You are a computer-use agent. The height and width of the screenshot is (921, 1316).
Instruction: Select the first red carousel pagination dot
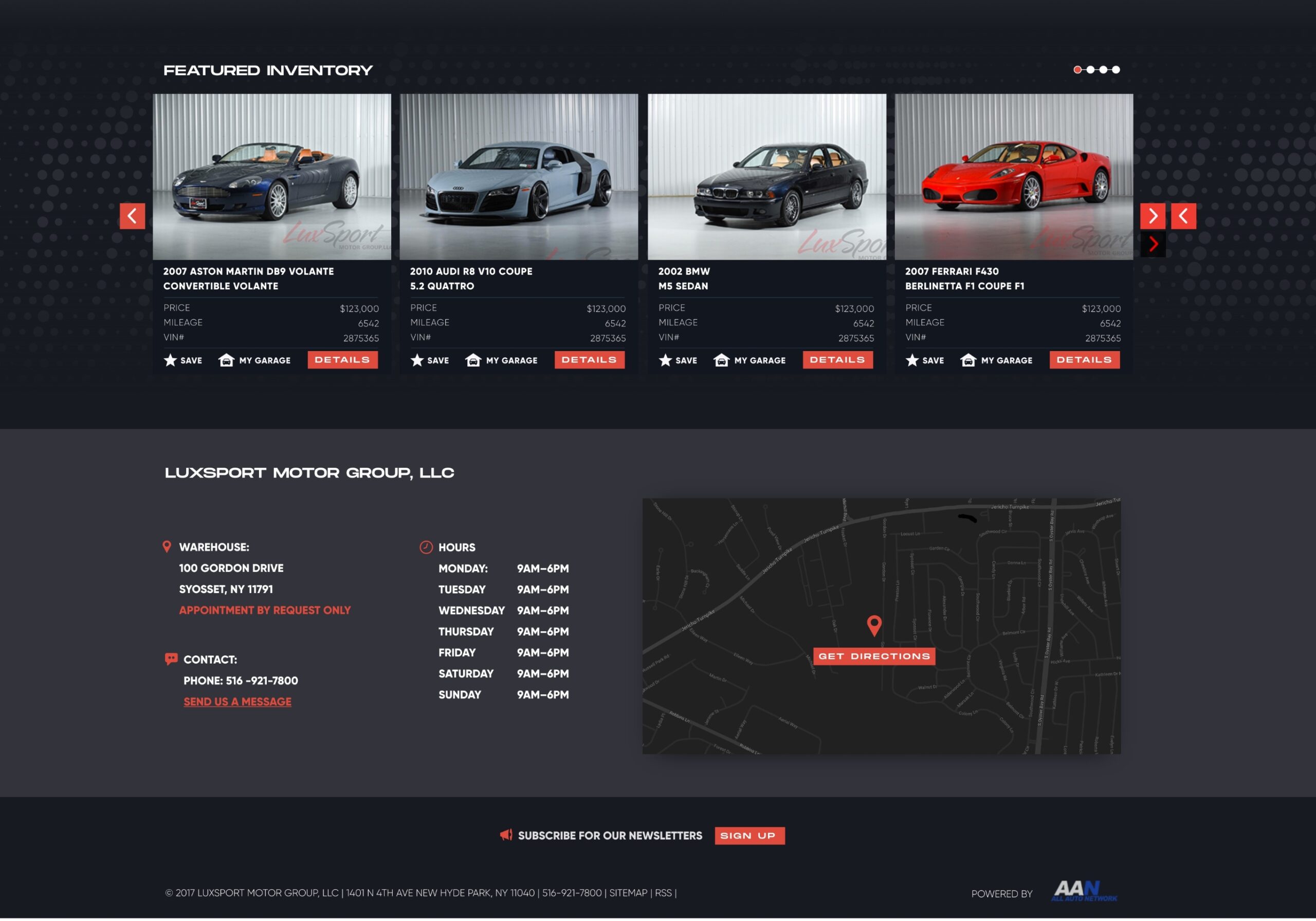point(1077,70)
